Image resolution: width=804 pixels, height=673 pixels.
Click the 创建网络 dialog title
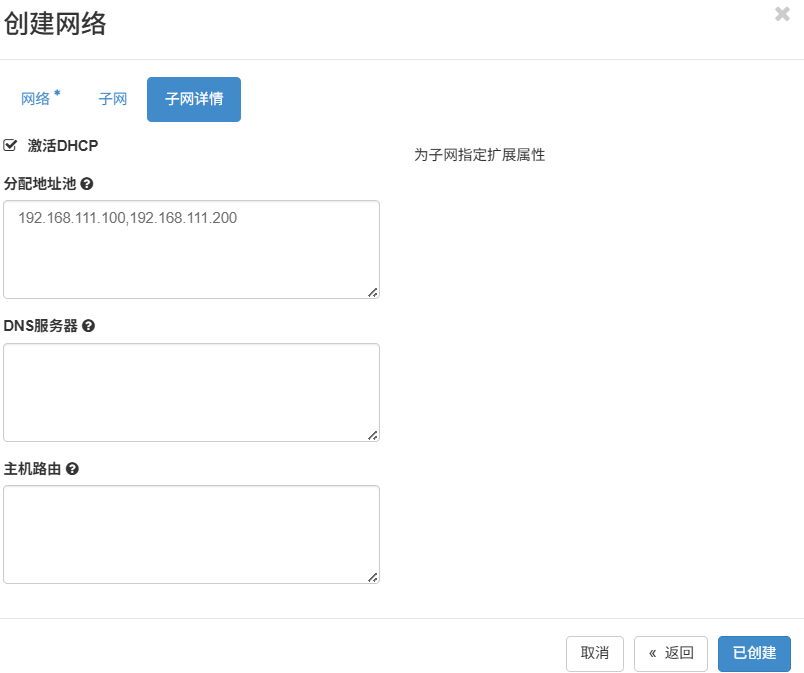(55, 24)
